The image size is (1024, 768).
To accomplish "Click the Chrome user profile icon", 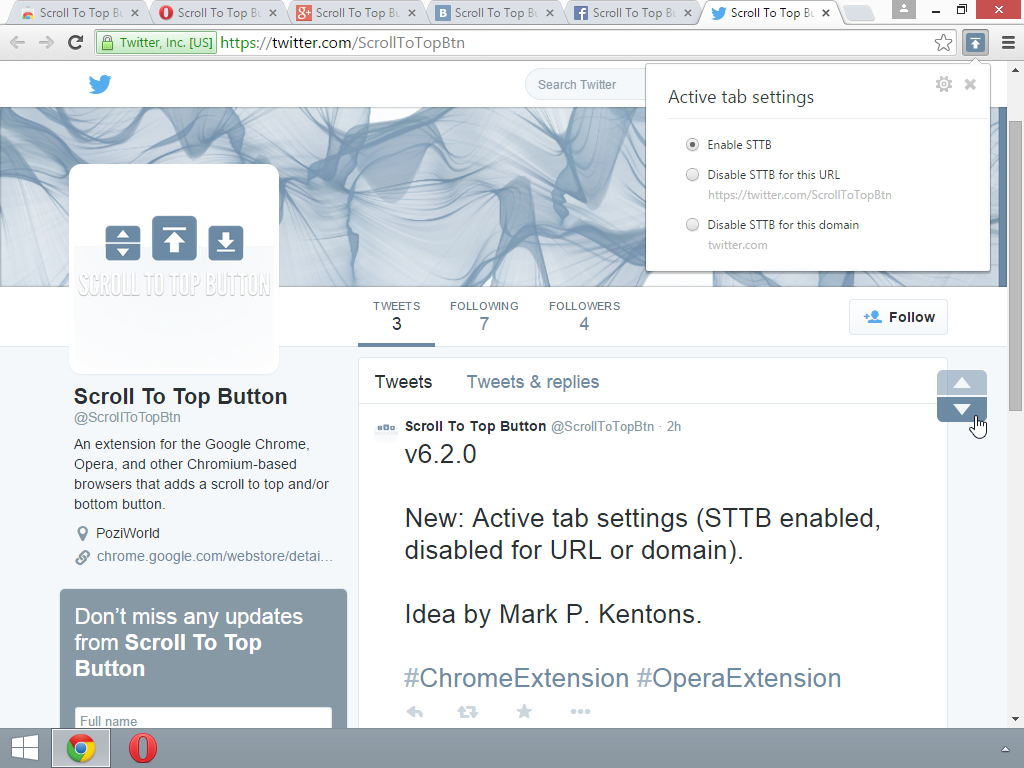I will (903, 9).
